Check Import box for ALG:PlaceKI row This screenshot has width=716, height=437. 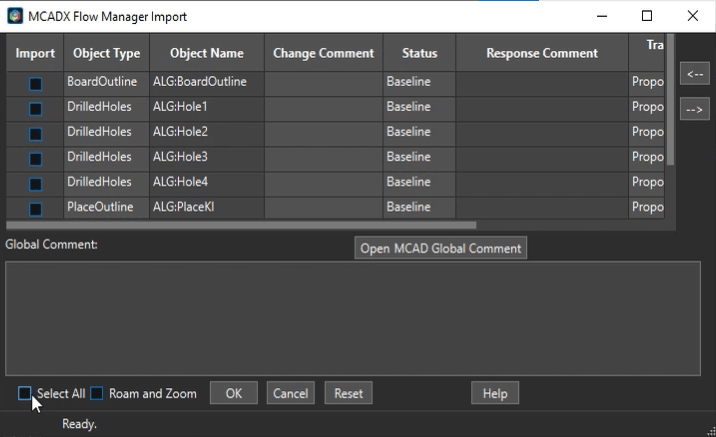35,209
